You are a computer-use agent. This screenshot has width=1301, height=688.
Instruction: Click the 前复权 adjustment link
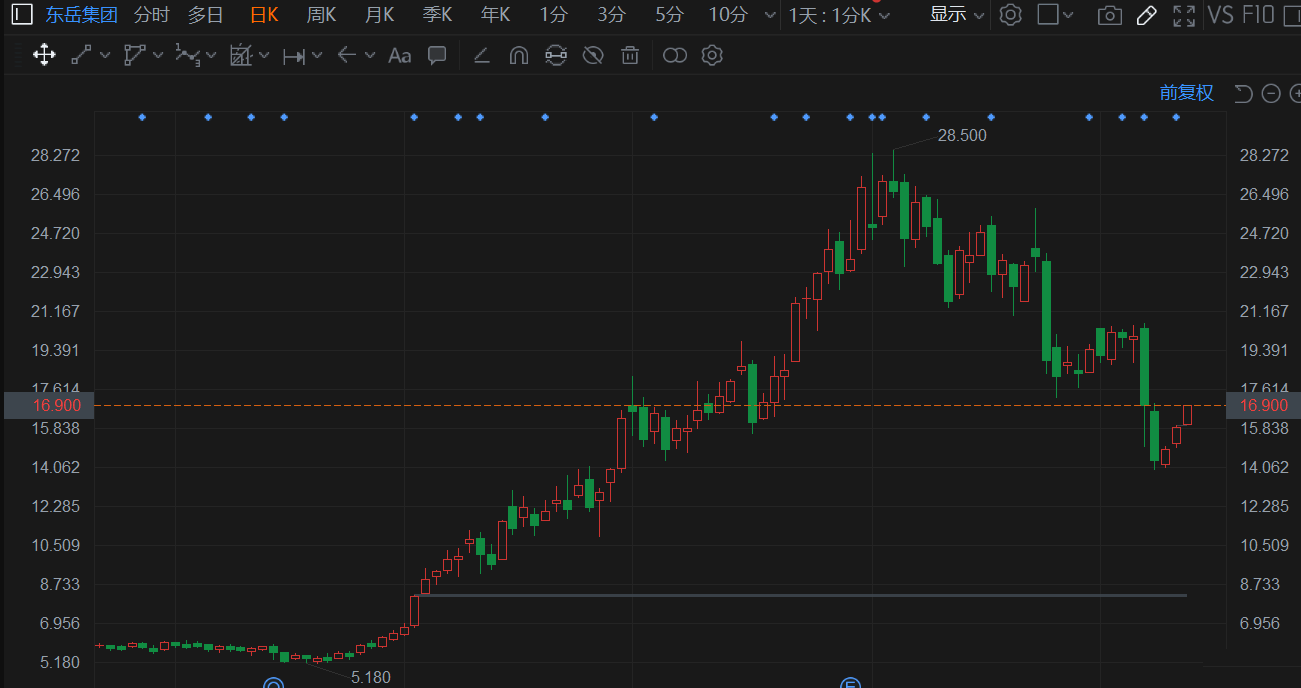pos(1186,93)
